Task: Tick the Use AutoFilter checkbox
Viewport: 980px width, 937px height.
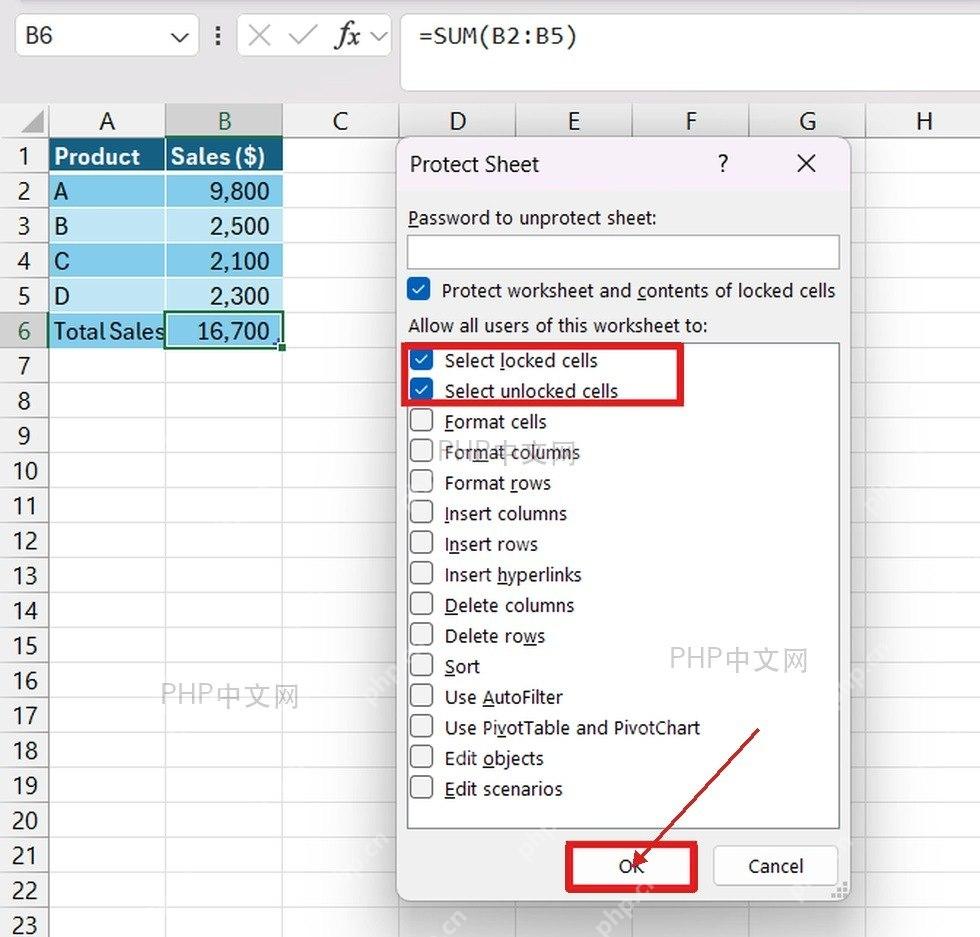Action: [422, 696]
